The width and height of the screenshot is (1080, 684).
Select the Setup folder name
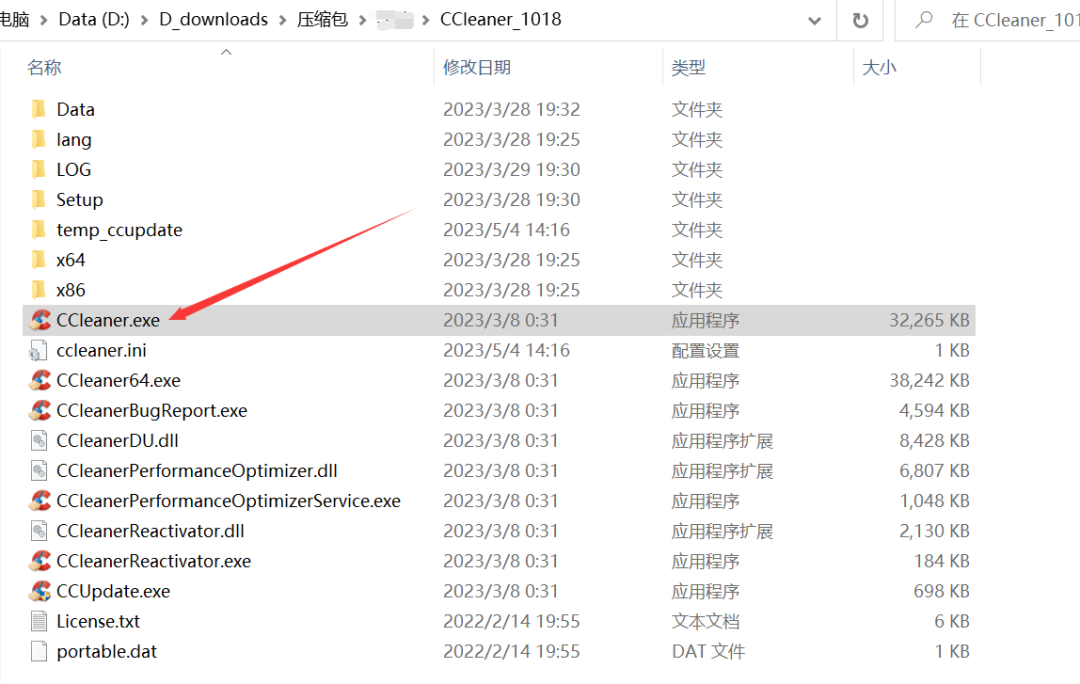[x=80, y=200]
